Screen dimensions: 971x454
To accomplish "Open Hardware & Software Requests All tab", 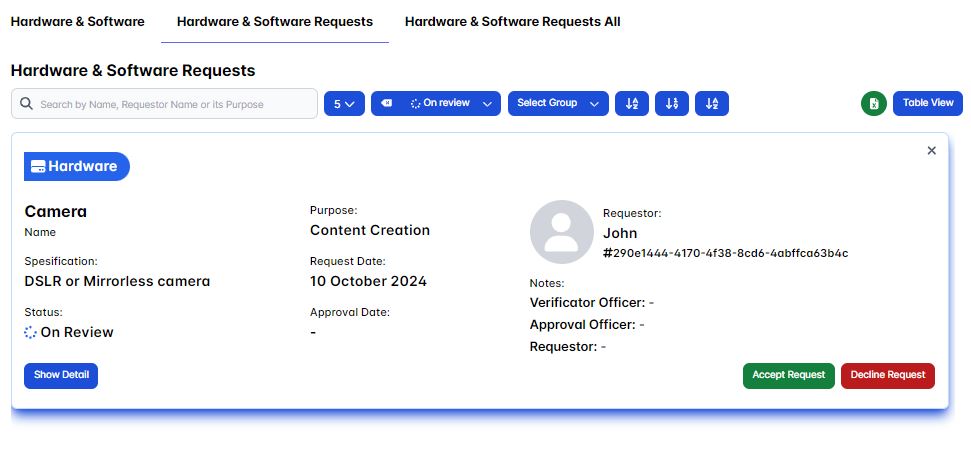I will [x=512, y=21].
